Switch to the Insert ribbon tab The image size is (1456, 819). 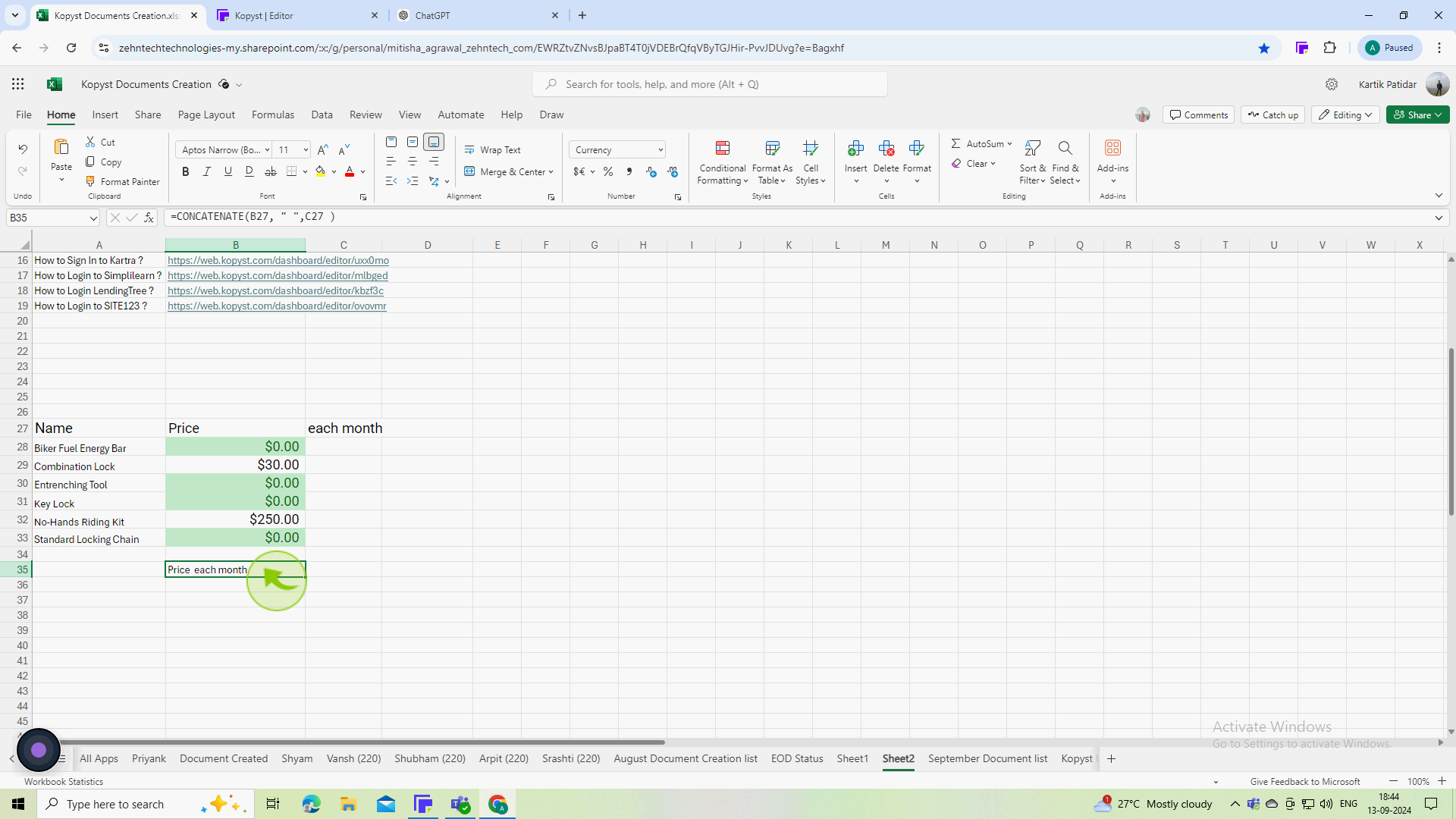(105, 115)
